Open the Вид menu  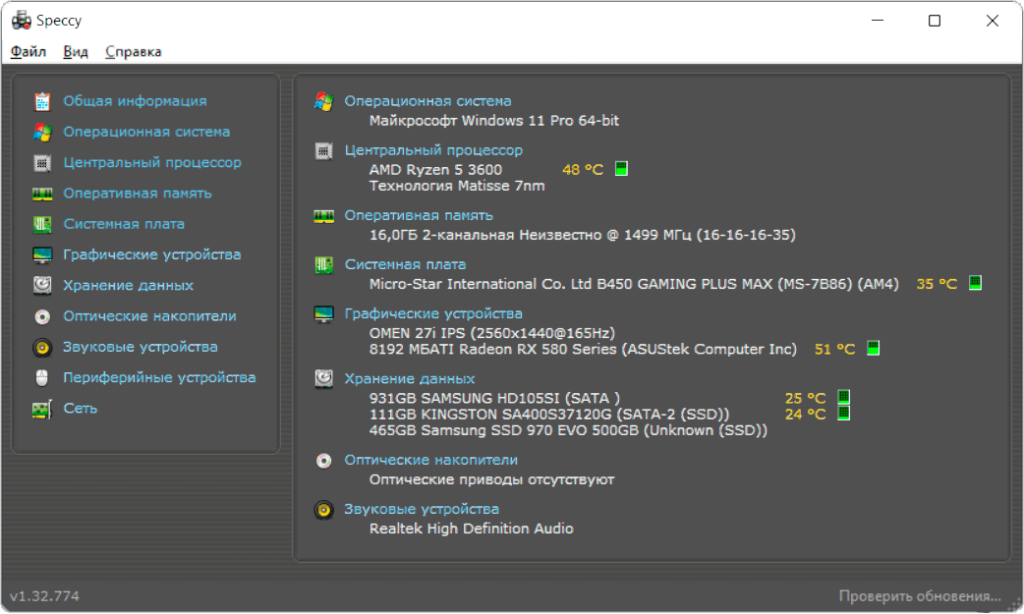(76, 52)
